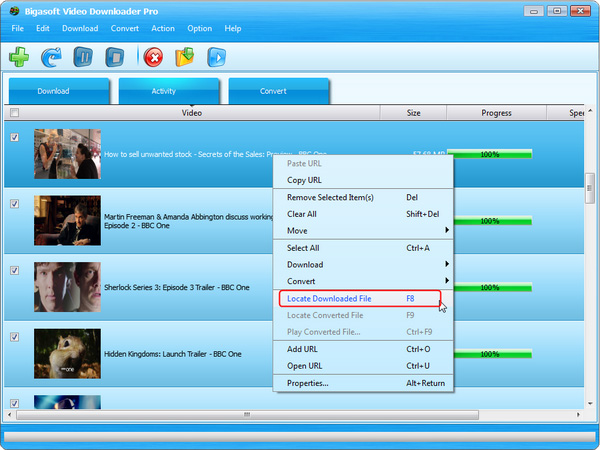Pause downloads with the pause toolbar icon
This screenshot has height=450, width=600.
click(x=83, y=57)
